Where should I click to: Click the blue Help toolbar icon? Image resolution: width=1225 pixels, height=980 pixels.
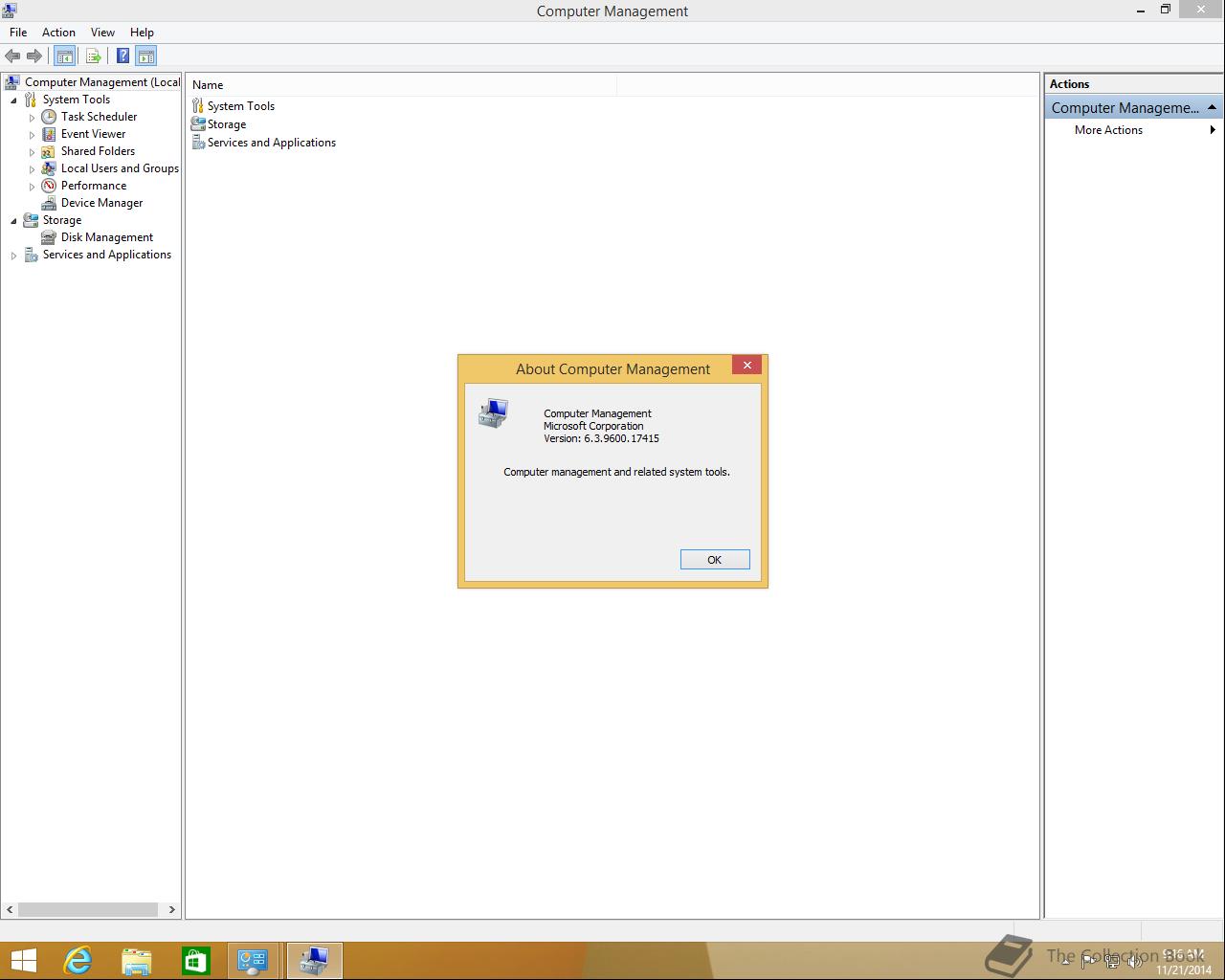(122, 56)
